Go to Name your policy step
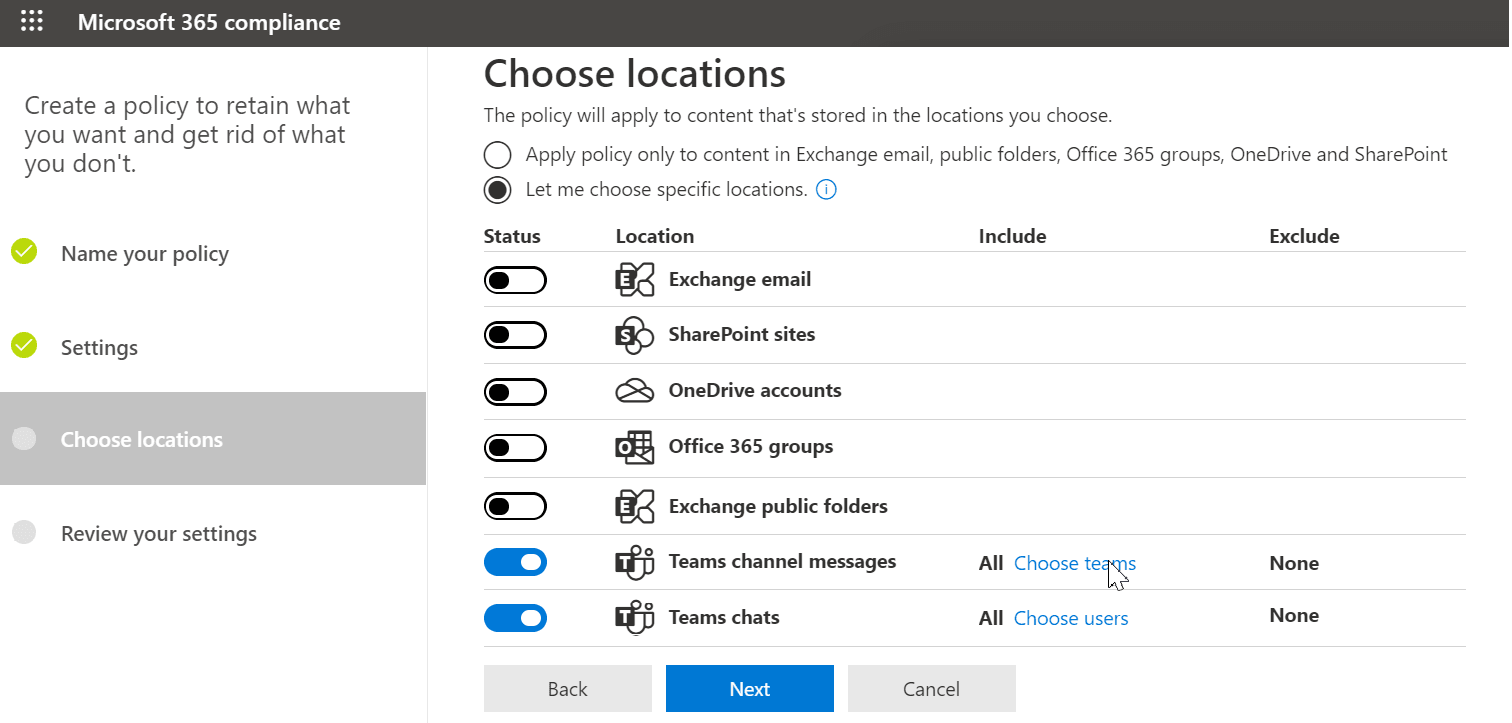Image resolution: width=1512 pixels, height=723 pixels. click(x=144, y=254)
